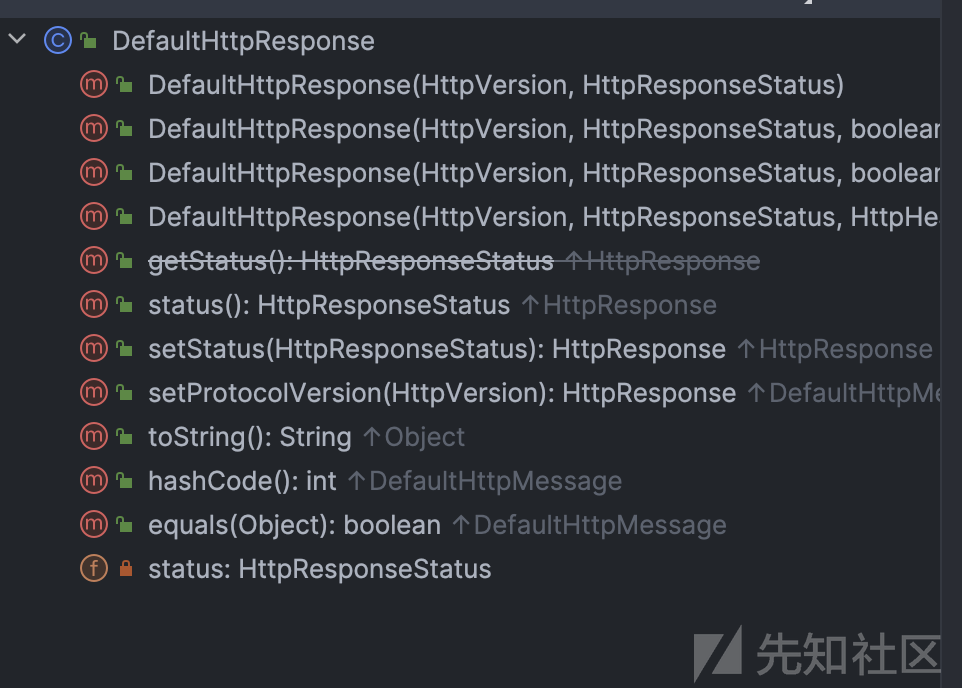Click the method icon next to toString()
This screenshot has height=688, width=962.
coord(94,436)
